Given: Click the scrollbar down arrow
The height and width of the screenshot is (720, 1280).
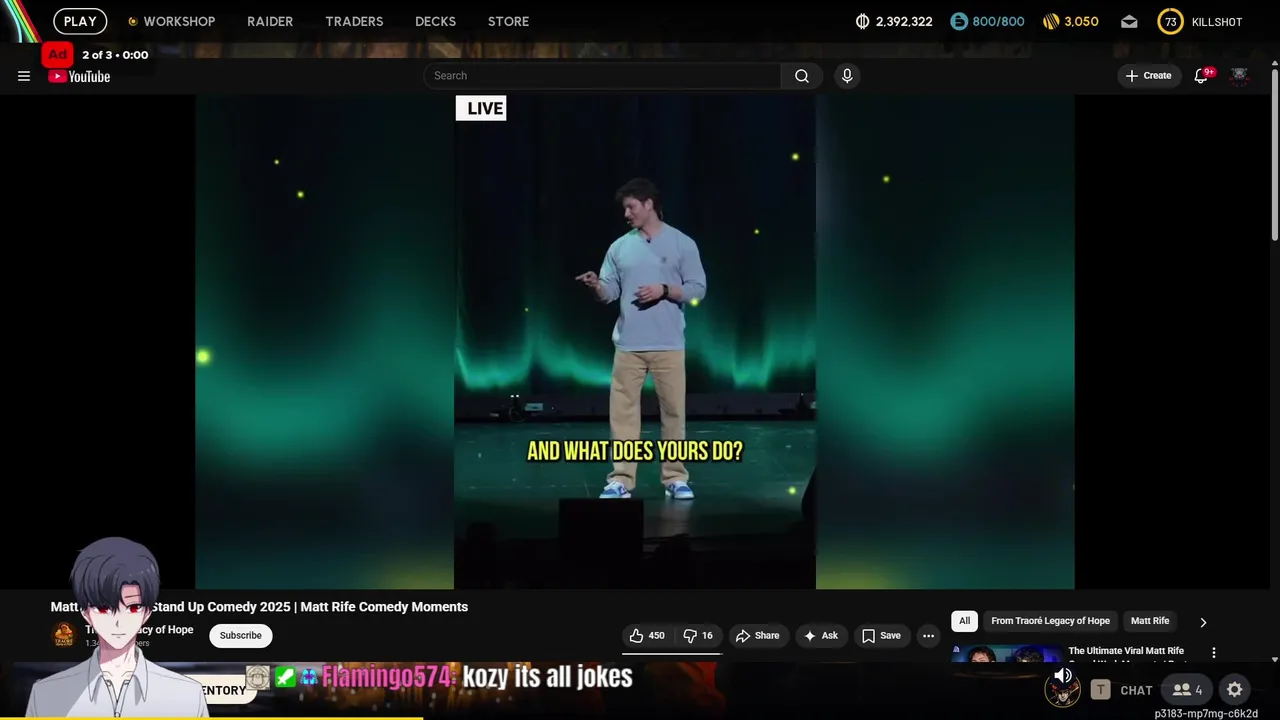Looking at the screenshot, I should [1274, 660].
